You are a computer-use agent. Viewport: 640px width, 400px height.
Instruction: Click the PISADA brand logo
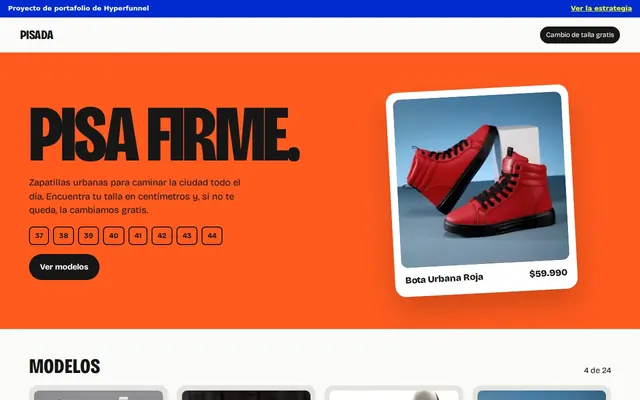tap(37, 35)
